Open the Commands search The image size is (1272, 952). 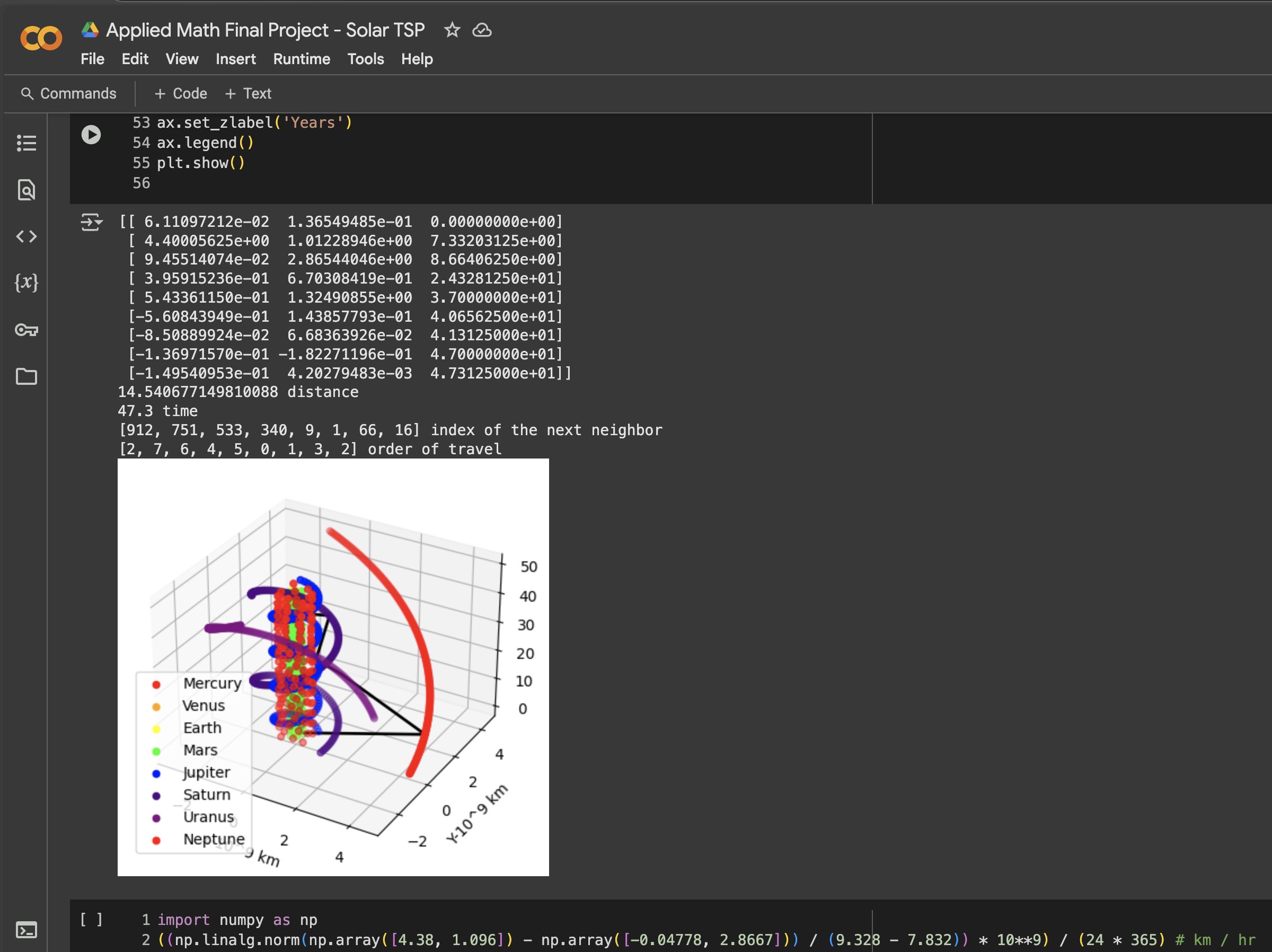coord(68,93)
